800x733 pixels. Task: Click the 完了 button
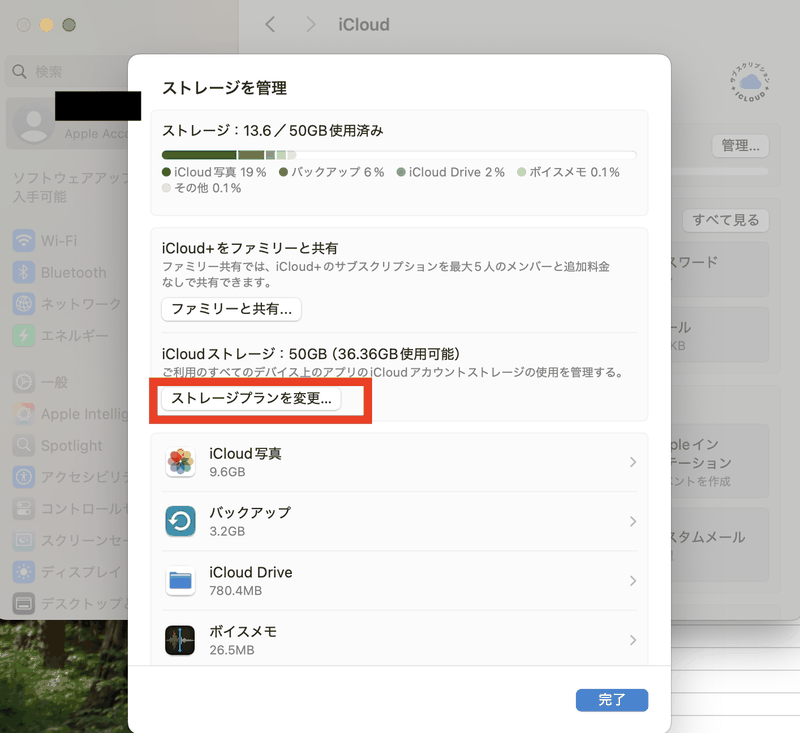tap(612, 700)
